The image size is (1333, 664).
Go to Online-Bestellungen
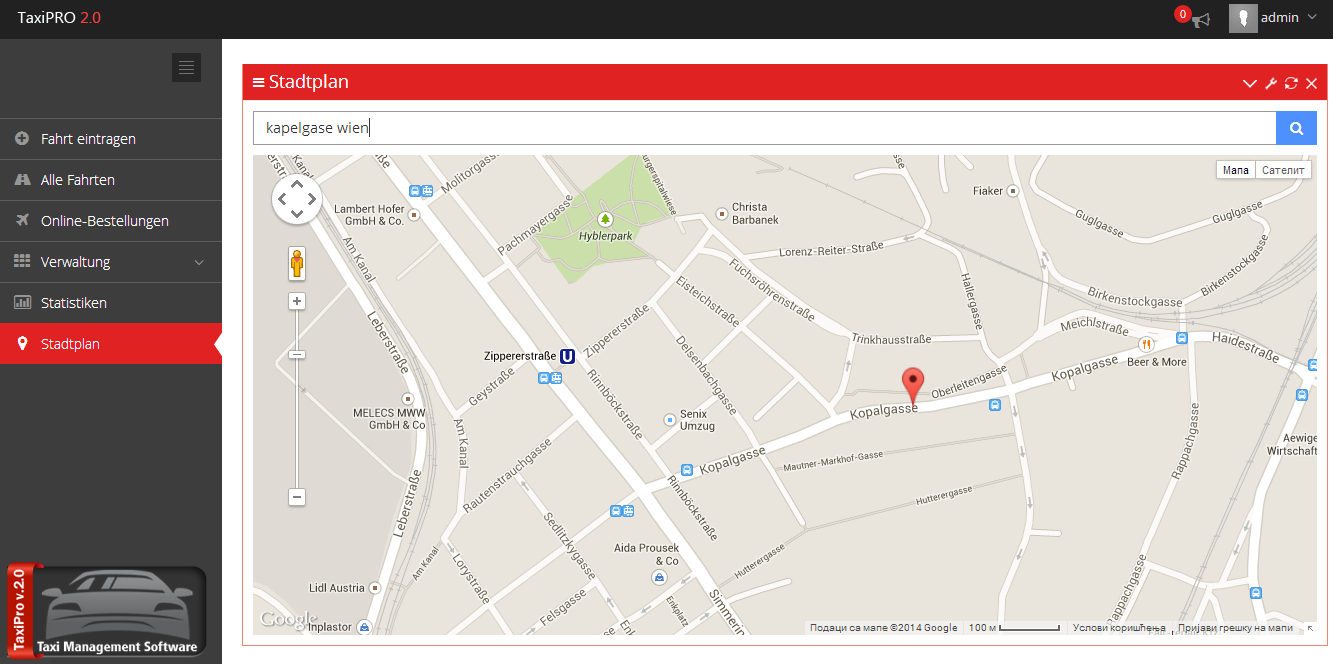[111, 221]
